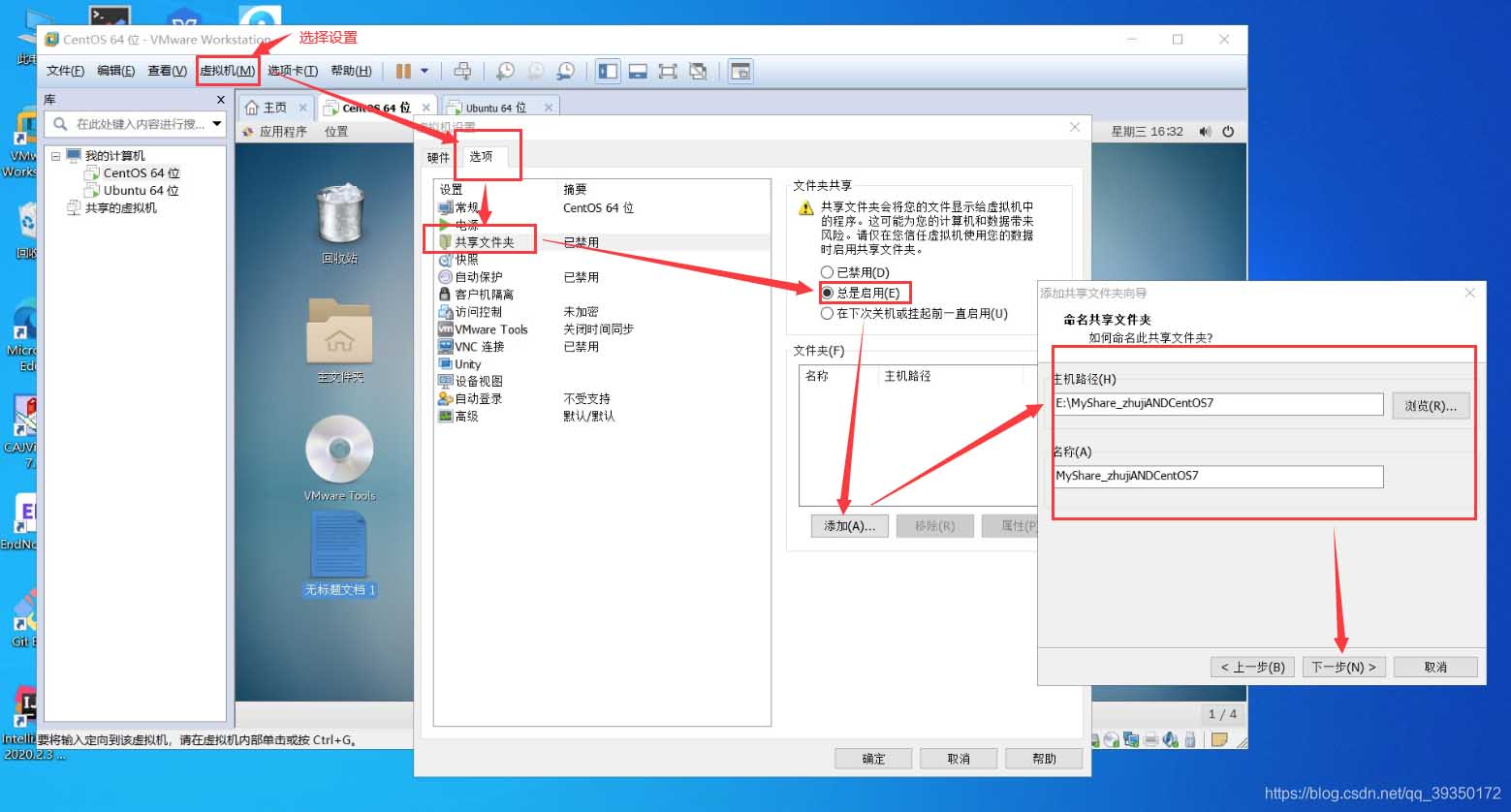Click the power icon in CentOS top bar
This screenshot has height=812, width=1511.
coord(1228,132)
